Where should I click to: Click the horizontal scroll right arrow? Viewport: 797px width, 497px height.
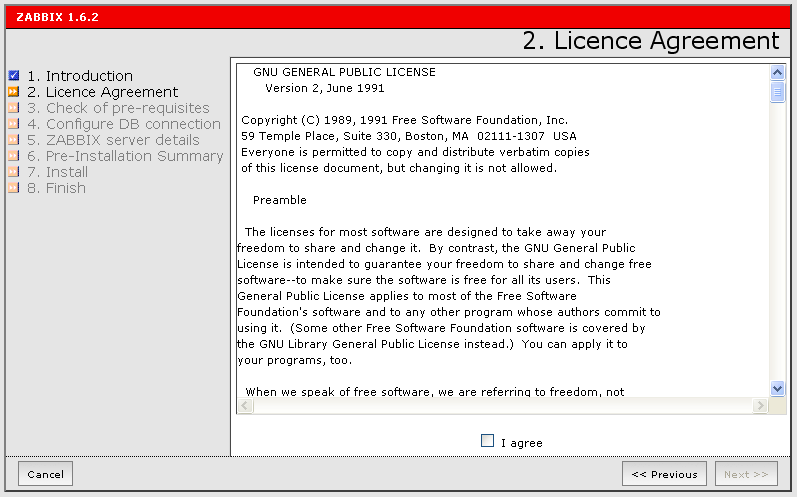tap(760, 406)
